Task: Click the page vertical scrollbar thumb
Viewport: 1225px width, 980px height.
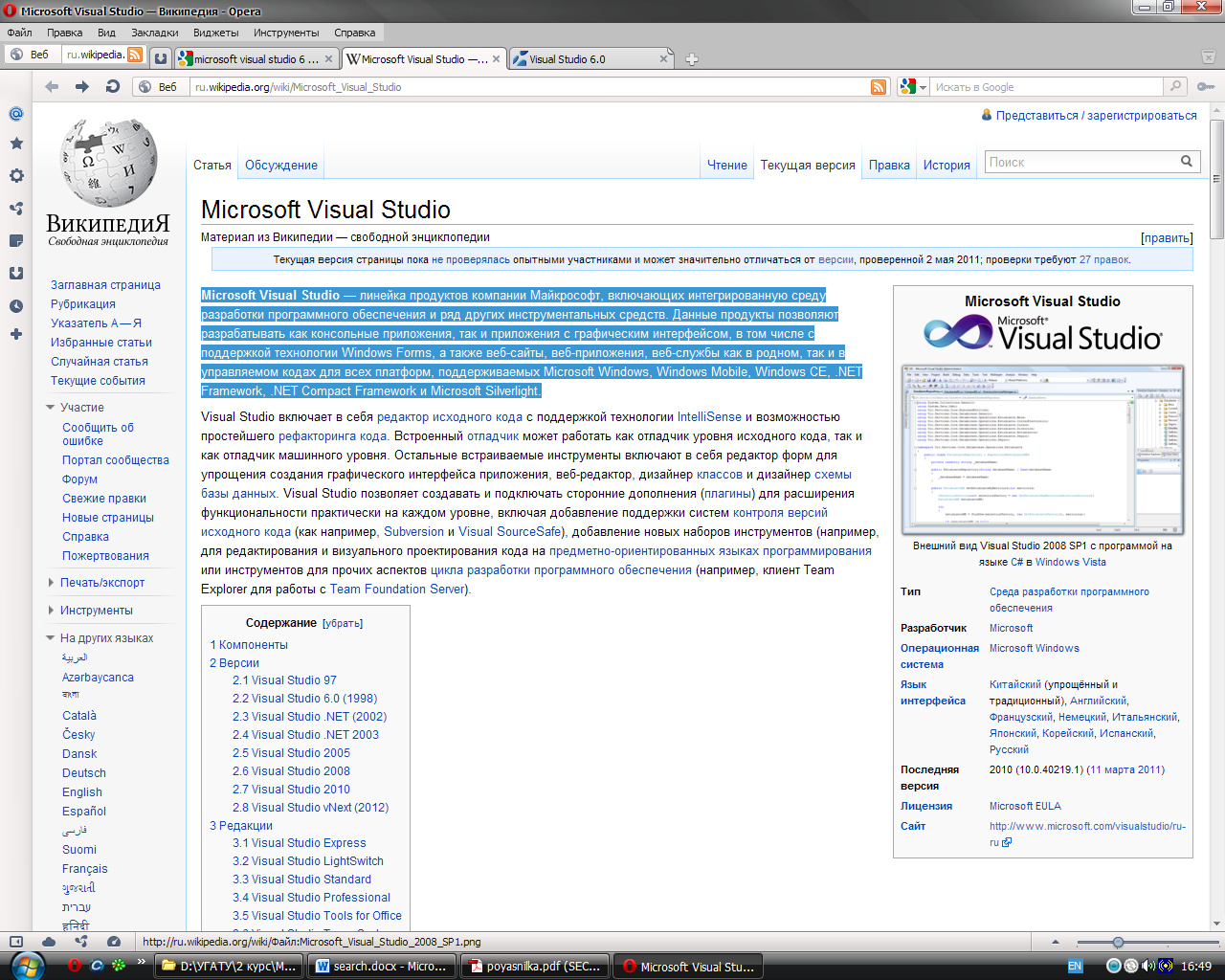Action: tap(1217, 177)
